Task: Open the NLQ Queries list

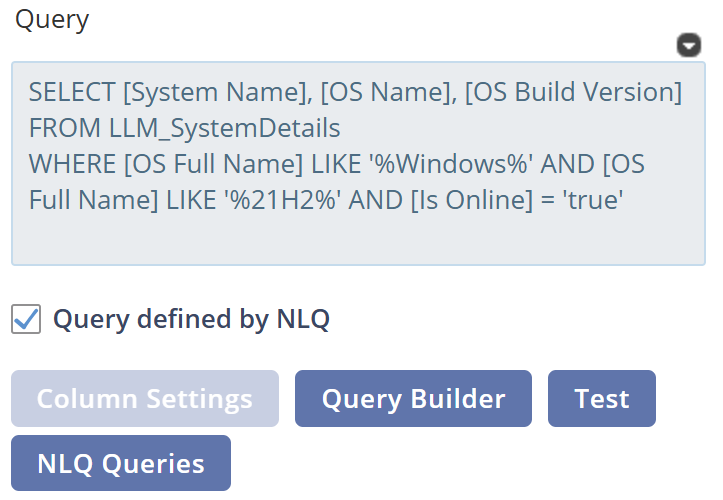Action: point(121,463)
